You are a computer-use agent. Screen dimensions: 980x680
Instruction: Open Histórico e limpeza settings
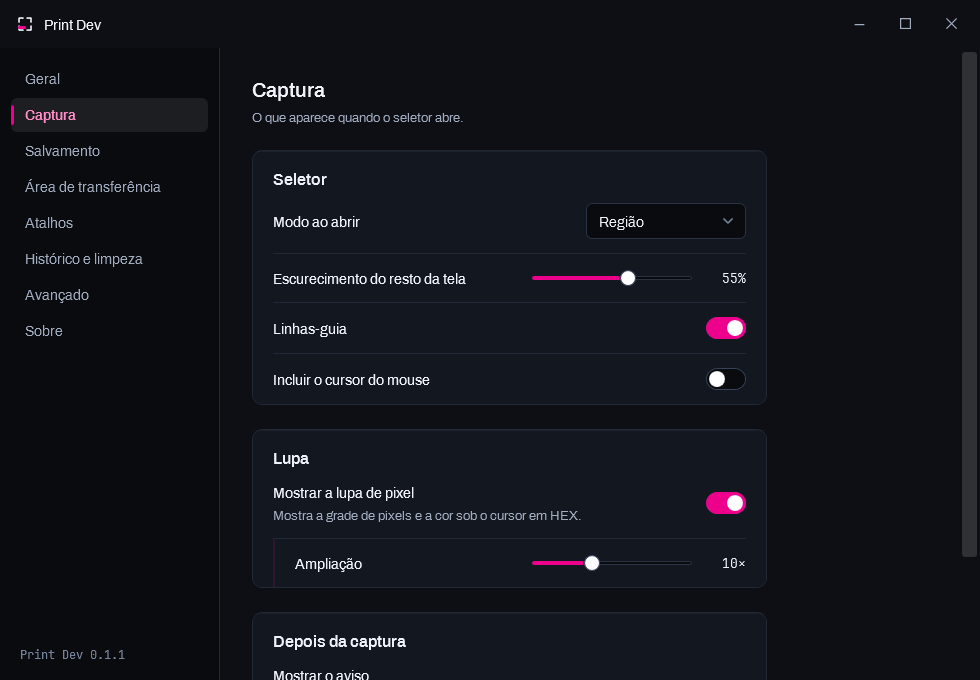(x=109, y=259)
